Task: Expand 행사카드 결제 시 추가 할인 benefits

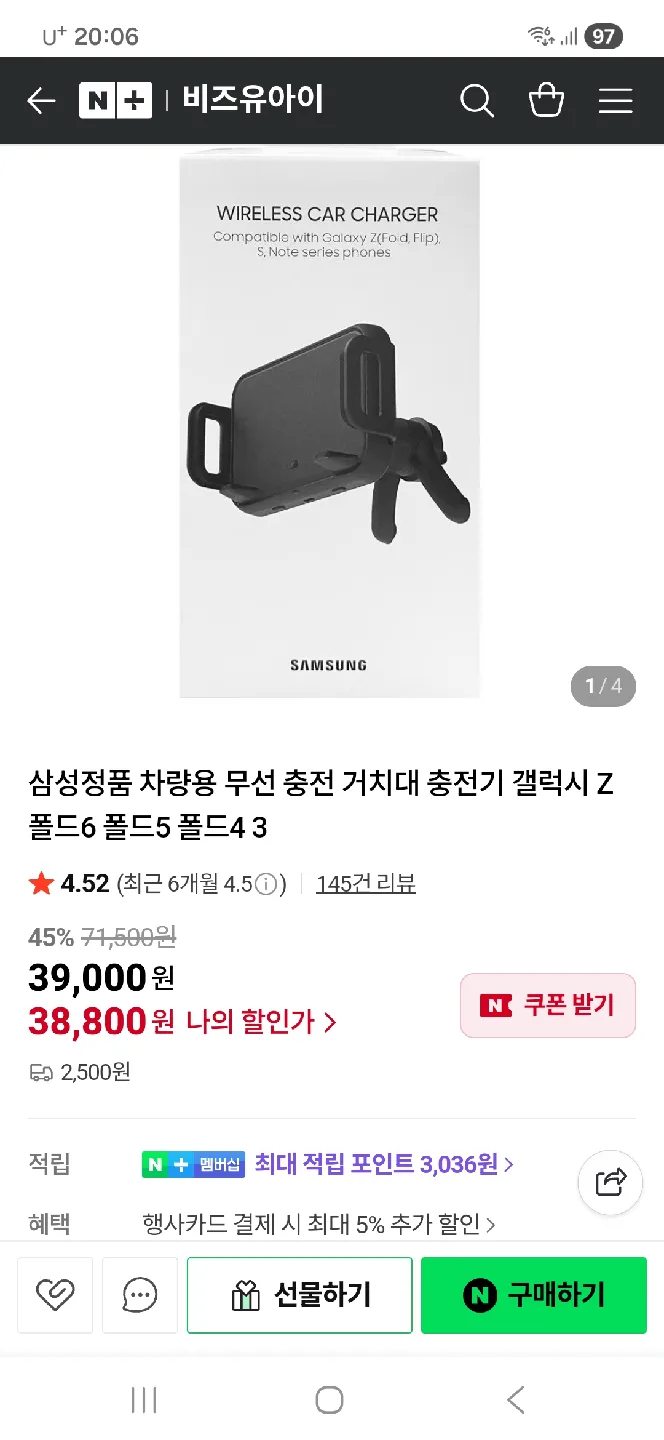Action: point(319,1224)
